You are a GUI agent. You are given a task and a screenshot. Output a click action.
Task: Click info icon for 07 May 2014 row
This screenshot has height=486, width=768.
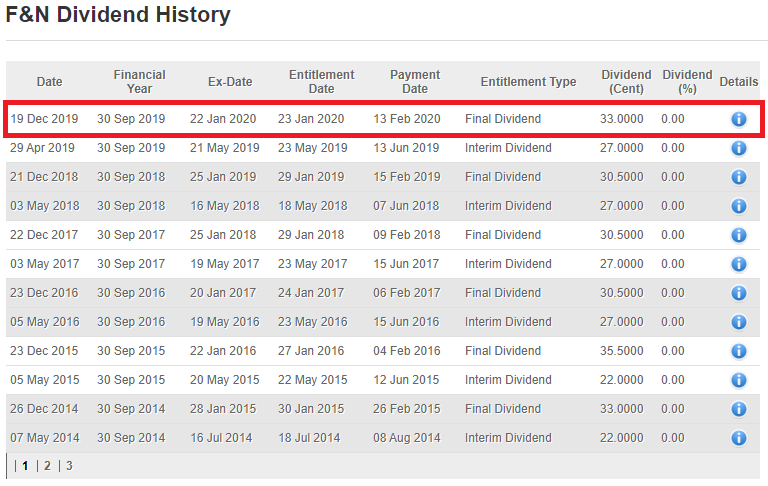point(738,438)
